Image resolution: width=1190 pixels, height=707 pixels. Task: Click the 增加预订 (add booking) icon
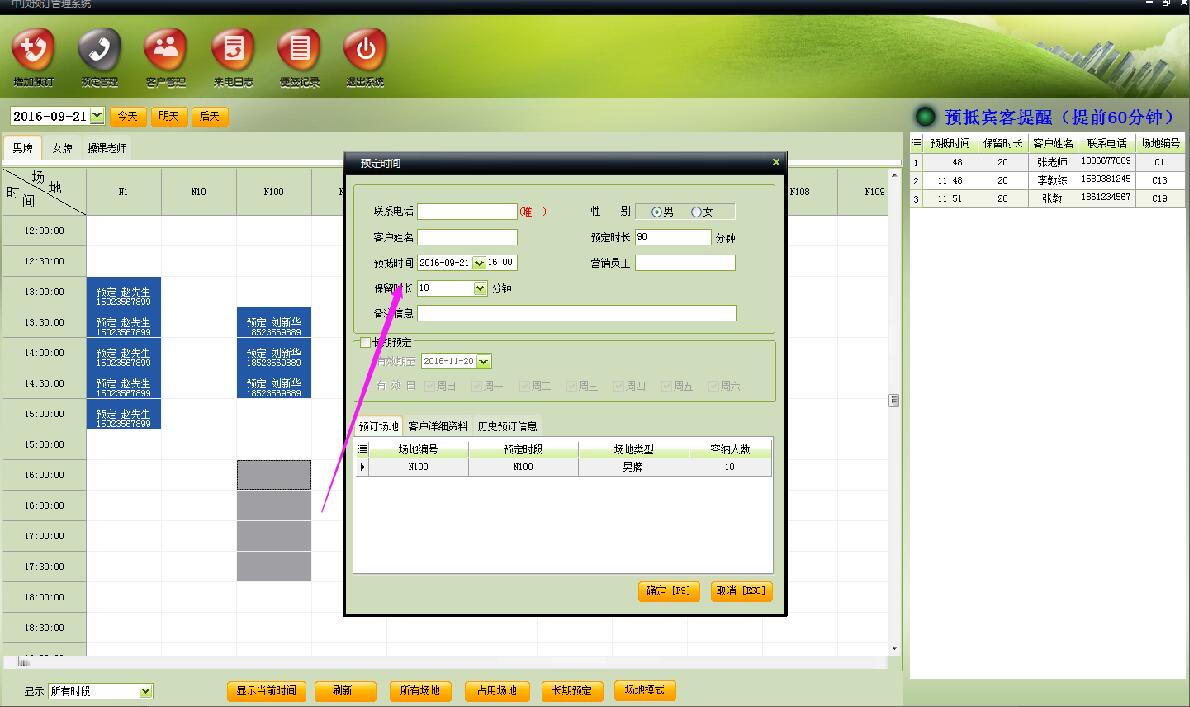(x=33, y=50)
